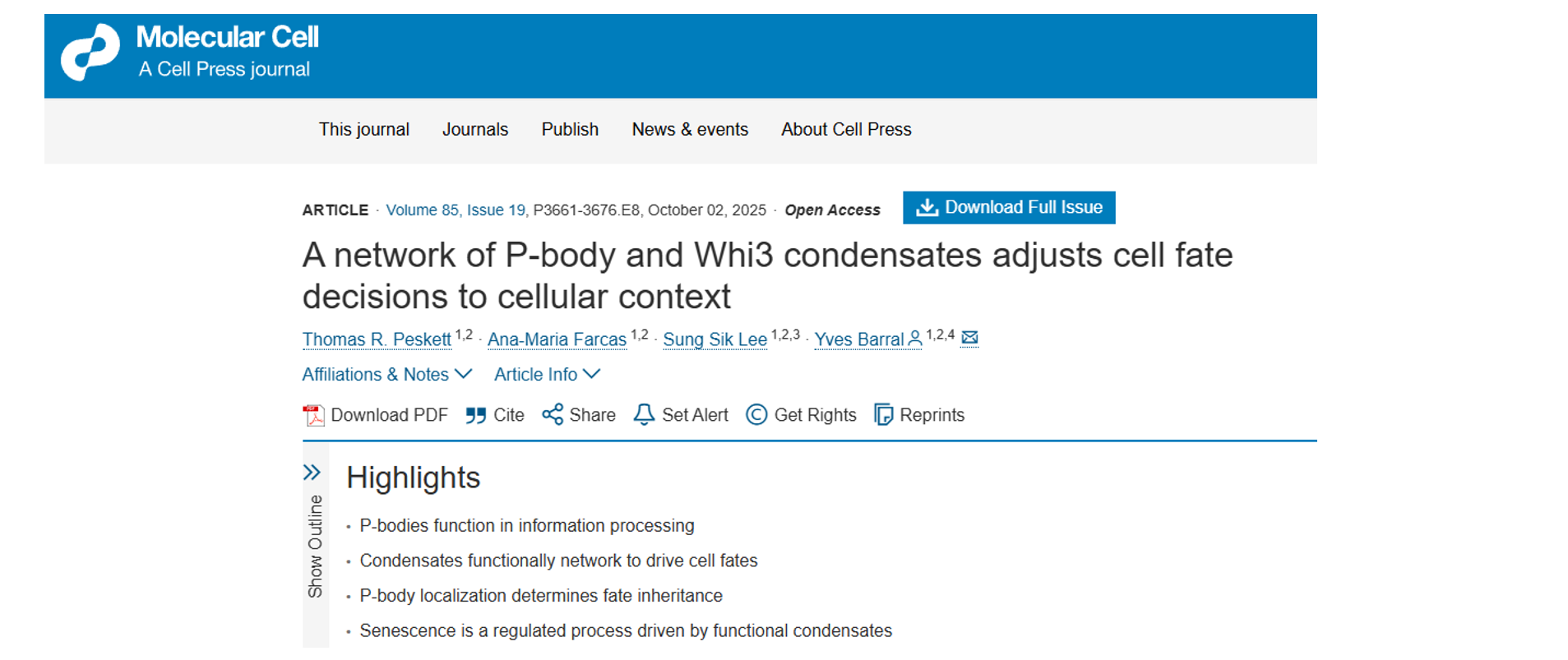Expand the Show Outline double-chevron
The width and height of the screenshot is (1568, 660).
tap(312, 472)
